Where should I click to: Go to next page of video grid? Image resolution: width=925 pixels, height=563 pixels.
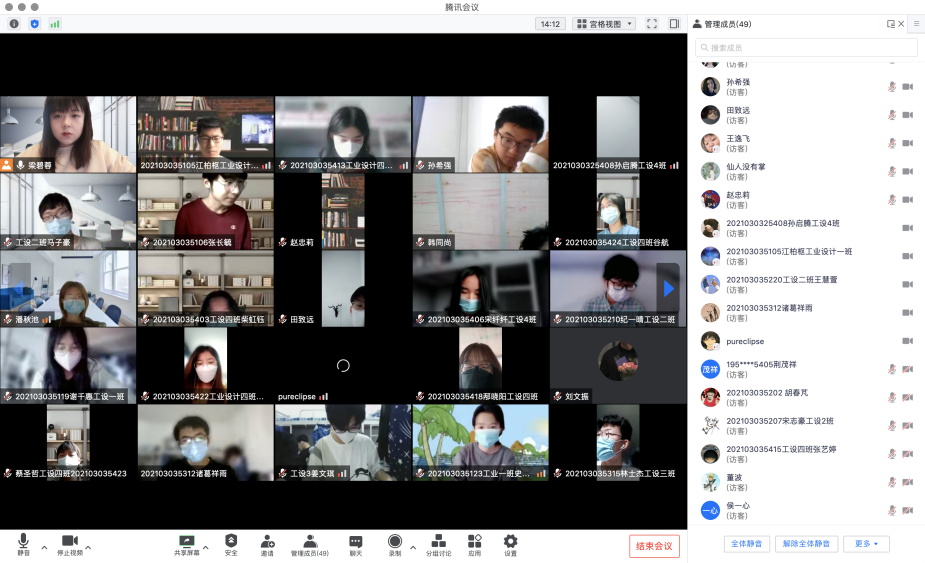tap(668, 289)
